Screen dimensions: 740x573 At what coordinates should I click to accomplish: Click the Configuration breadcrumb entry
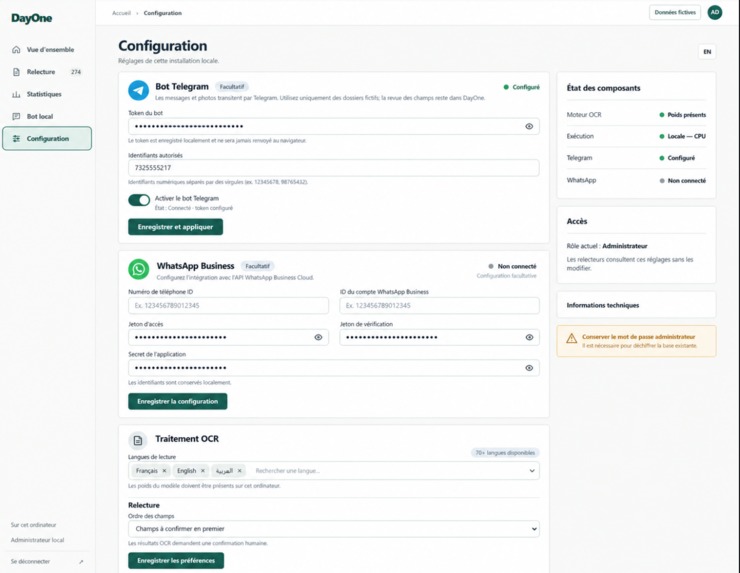pyautogui.click(x=163, y=13)
